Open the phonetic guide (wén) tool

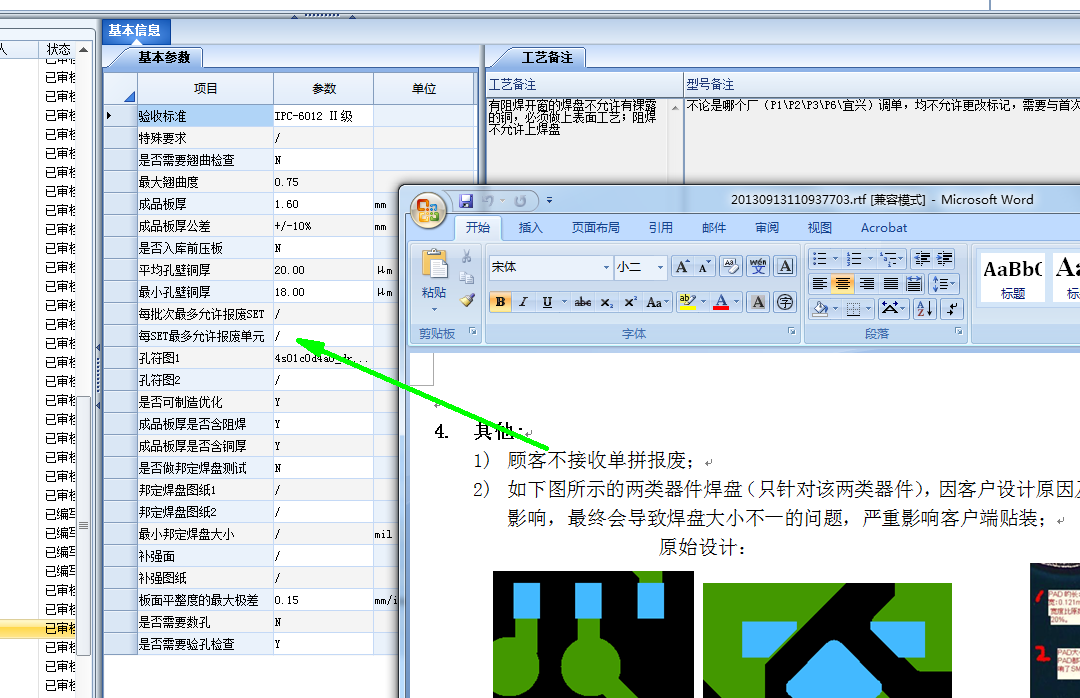[x=758, y=267]
